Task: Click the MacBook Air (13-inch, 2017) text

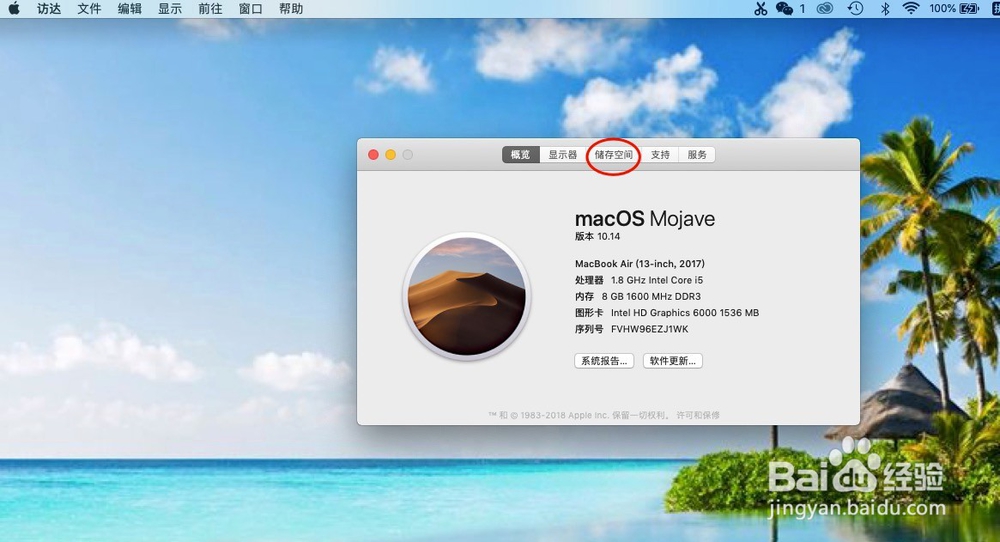Action: coord(640,263)
